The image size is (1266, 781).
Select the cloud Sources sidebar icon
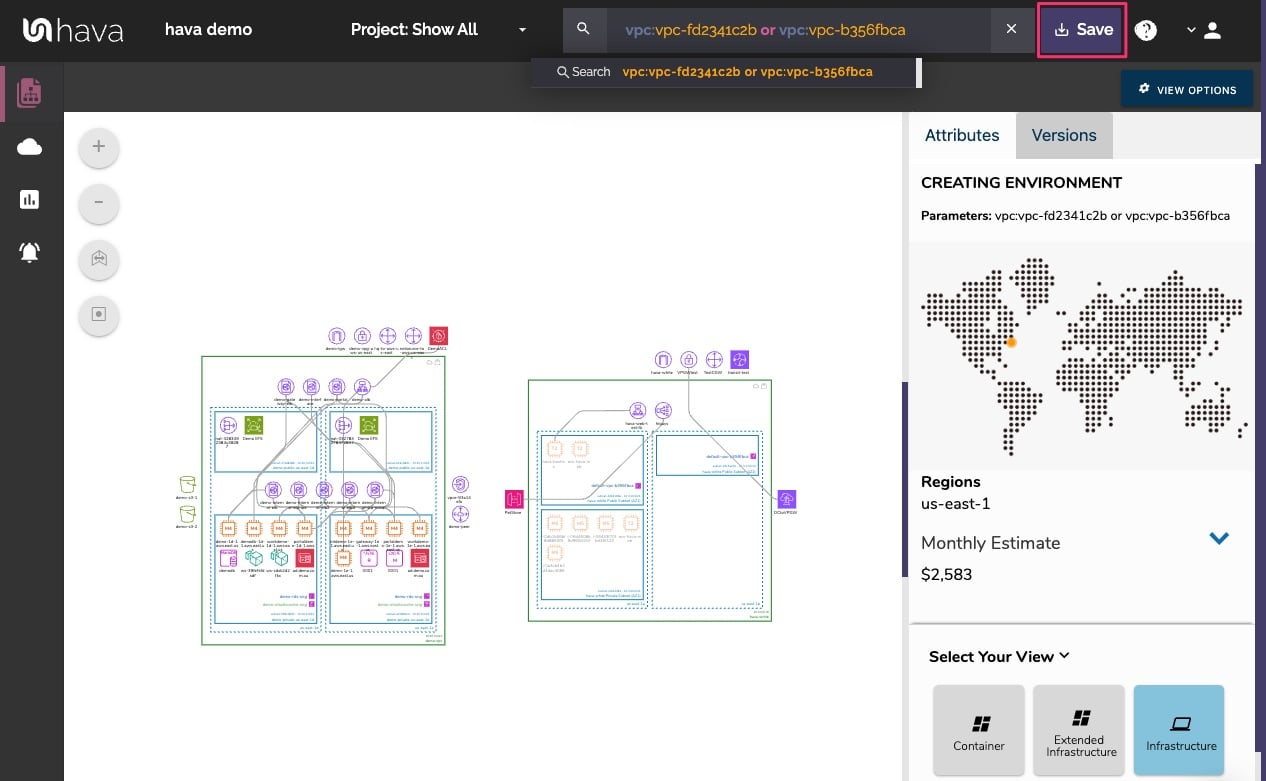tap(30, 146)
